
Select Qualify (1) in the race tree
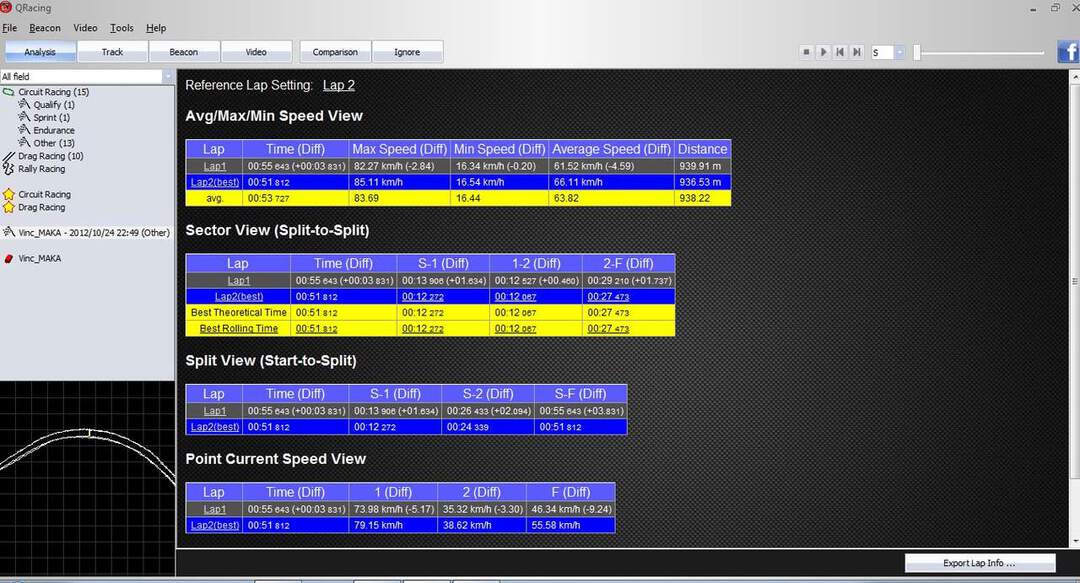(53, 105)
